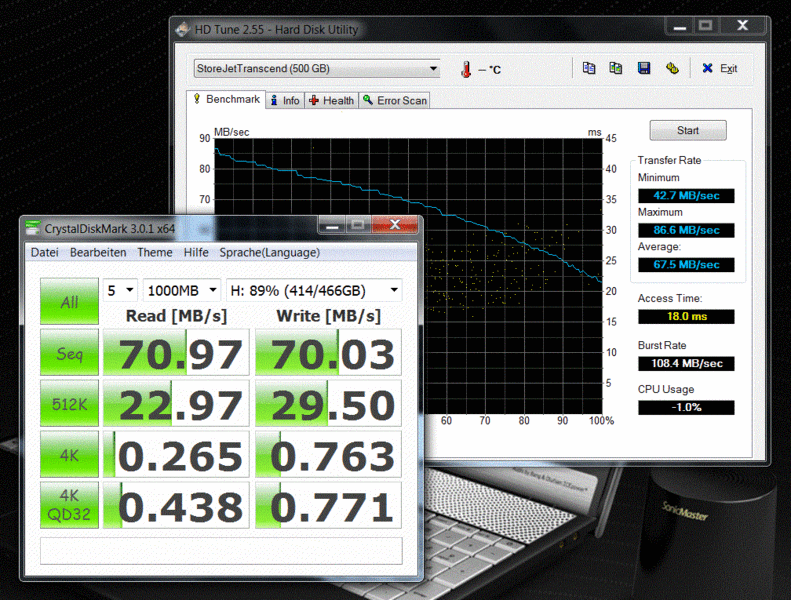Click the All benchmark button
The image size is (791, 600).
coord(70,301)
